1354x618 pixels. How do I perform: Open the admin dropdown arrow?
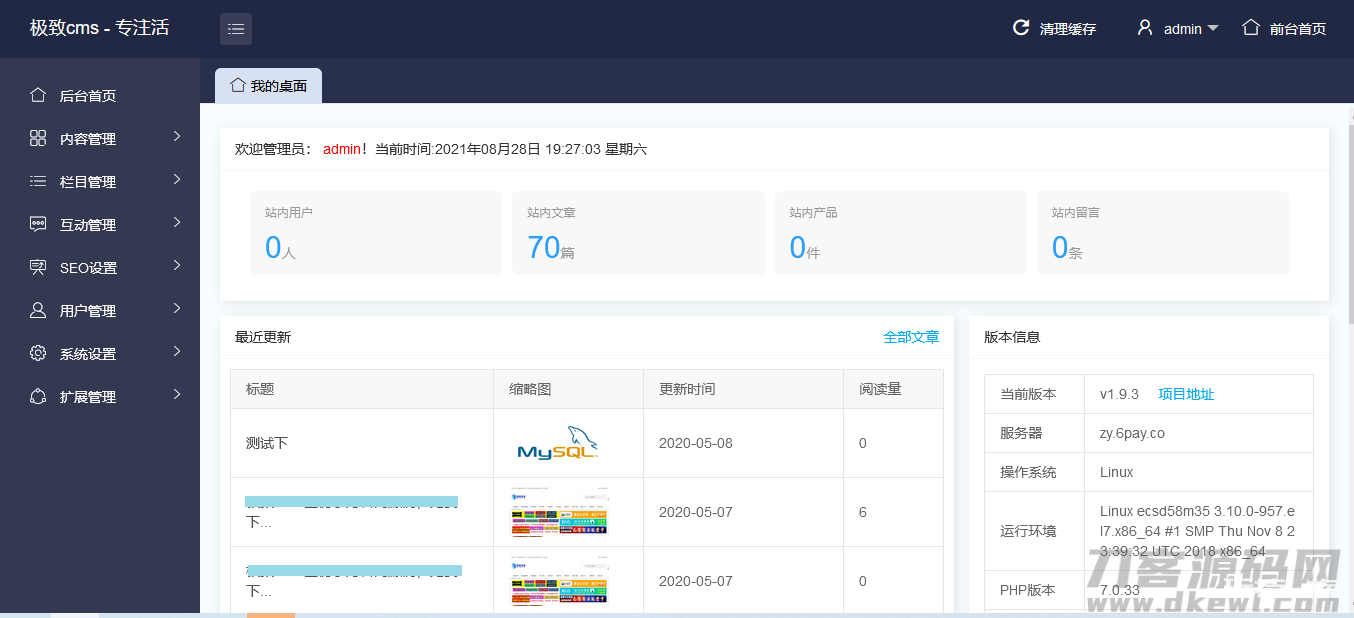click(x=1213, y=29)
